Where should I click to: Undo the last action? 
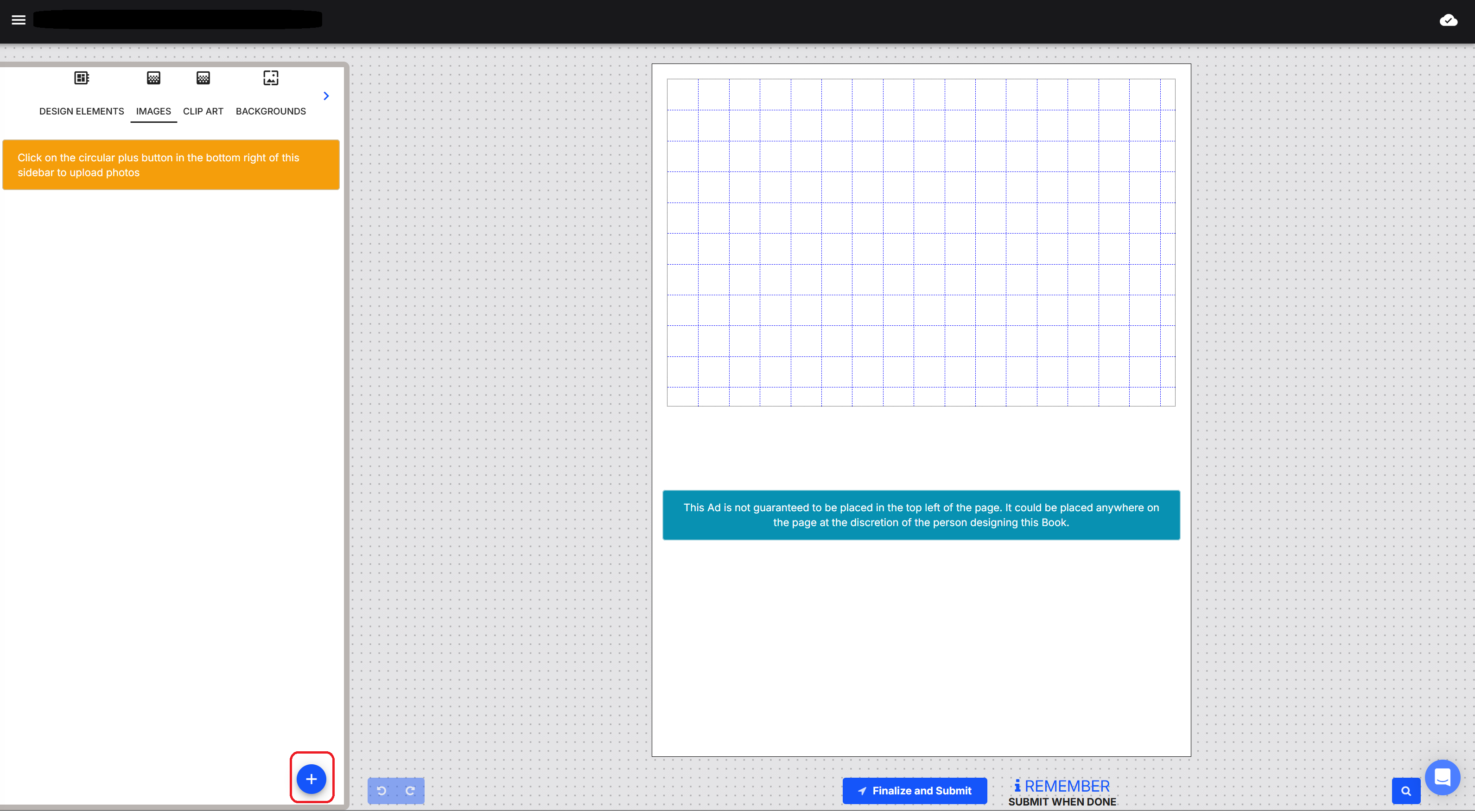coord(382,791)
